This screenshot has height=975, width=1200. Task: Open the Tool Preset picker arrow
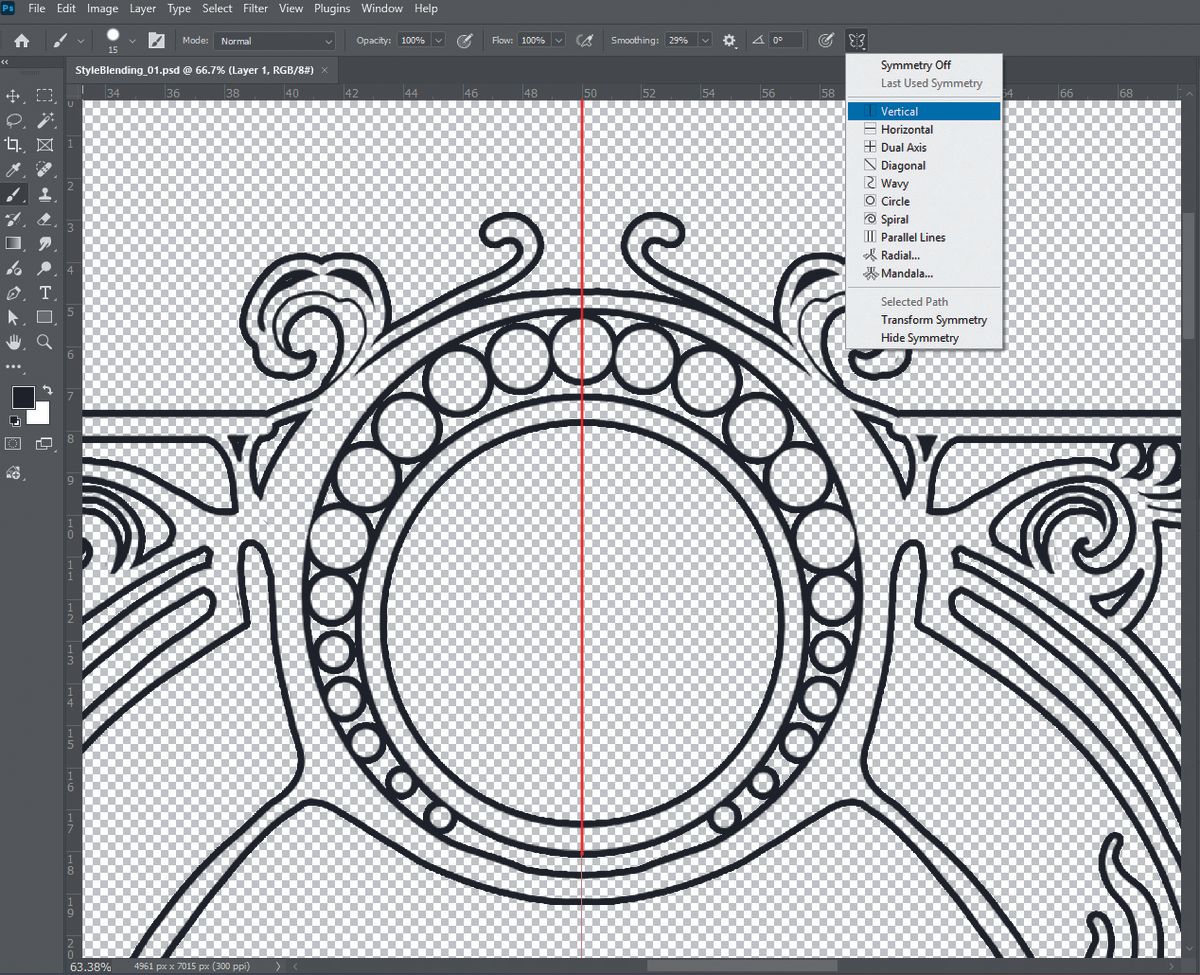81,41
